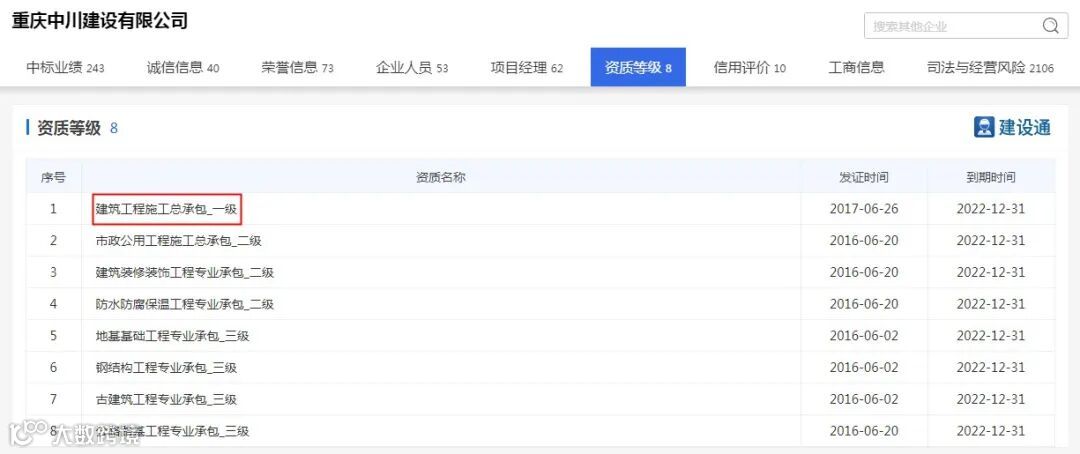
Task: Click expiry date of 市政公用工程 row
Action: pos(990,240)
